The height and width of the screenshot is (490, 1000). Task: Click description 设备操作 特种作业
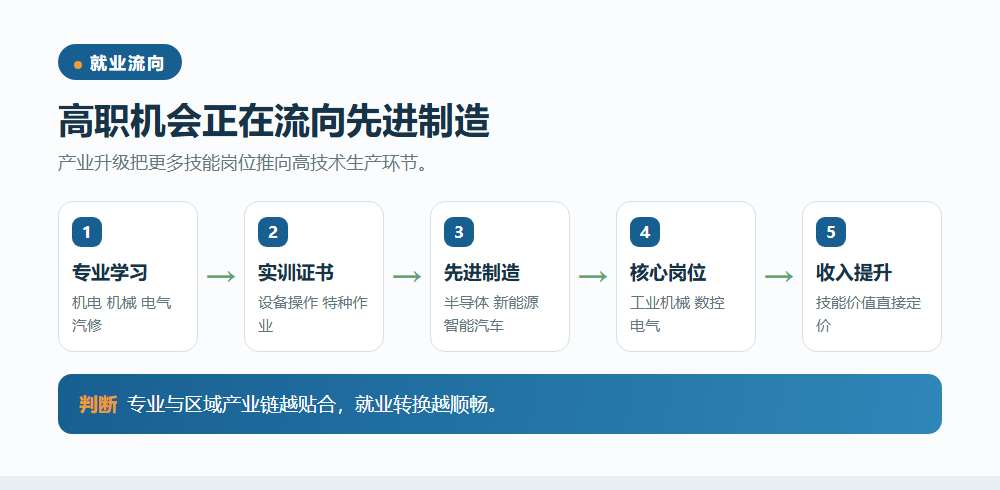313,314
